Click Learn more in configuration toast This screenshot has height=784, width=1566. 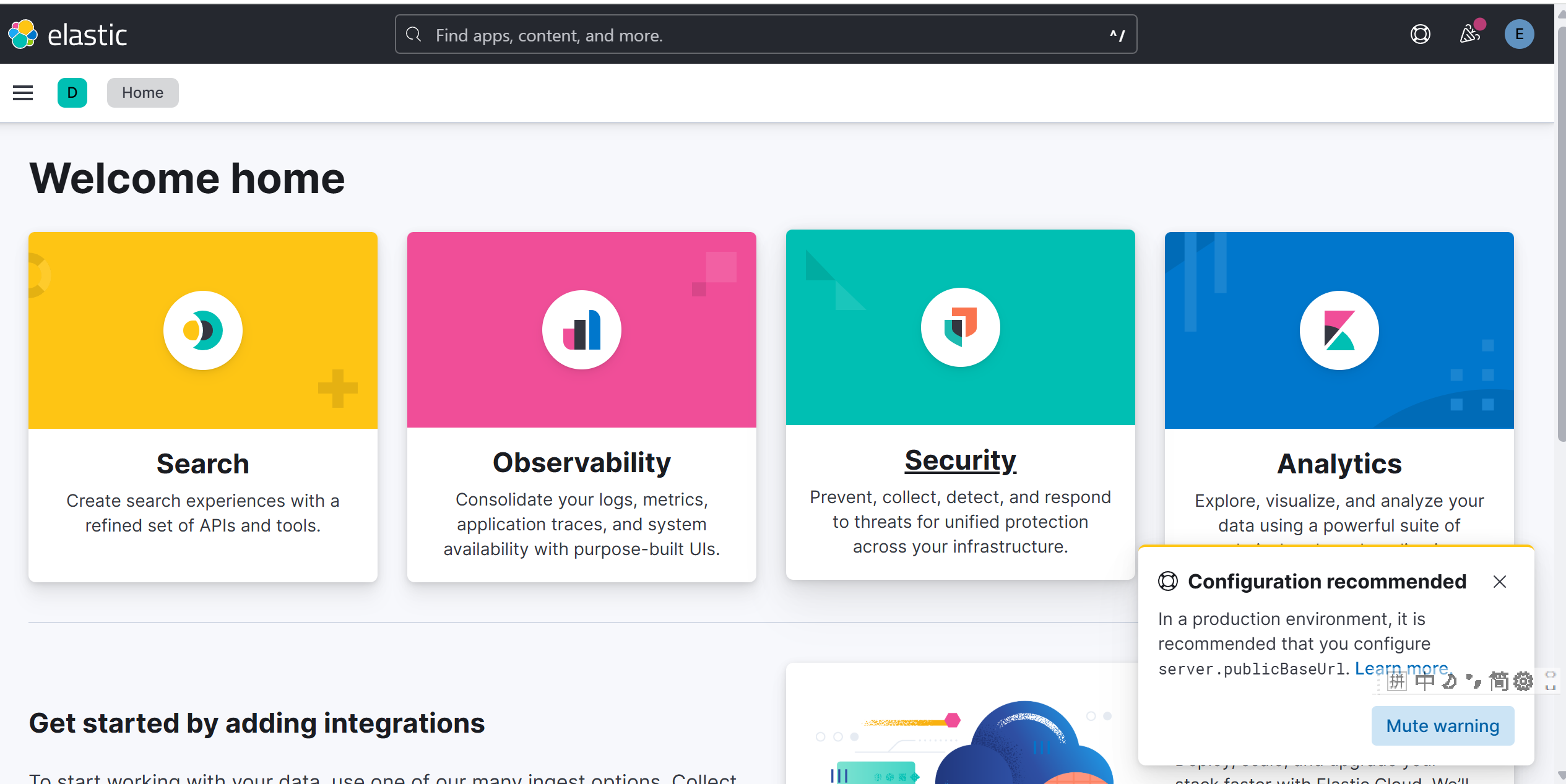tap(1401, 668)
